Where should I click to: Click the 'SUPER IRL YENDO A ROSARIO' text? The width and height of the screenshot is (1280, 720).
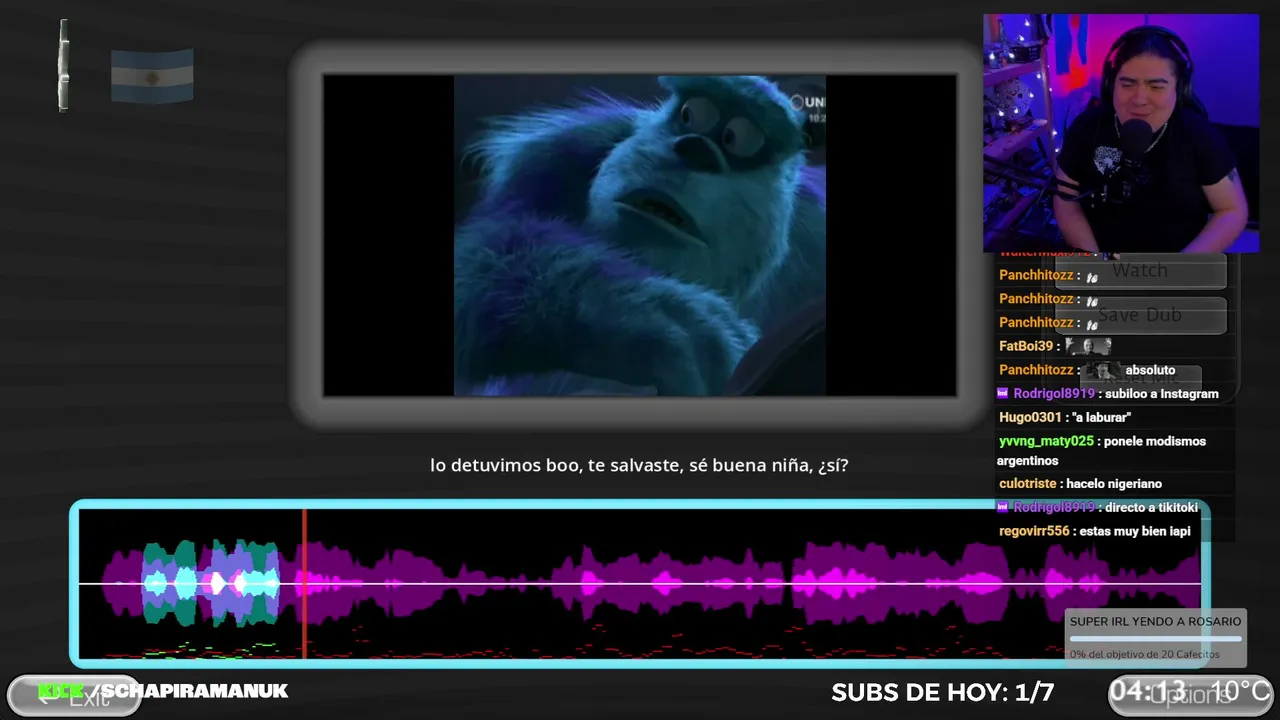click(x=1155, y=622)
